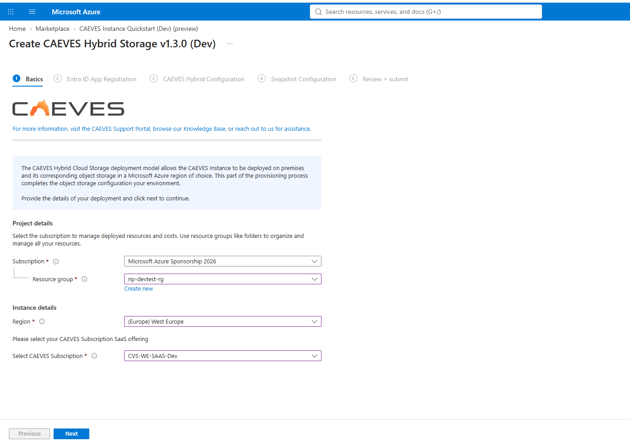Click the Region info icon
Viewport: 630px width, 445px height.
tap(42, 321)
